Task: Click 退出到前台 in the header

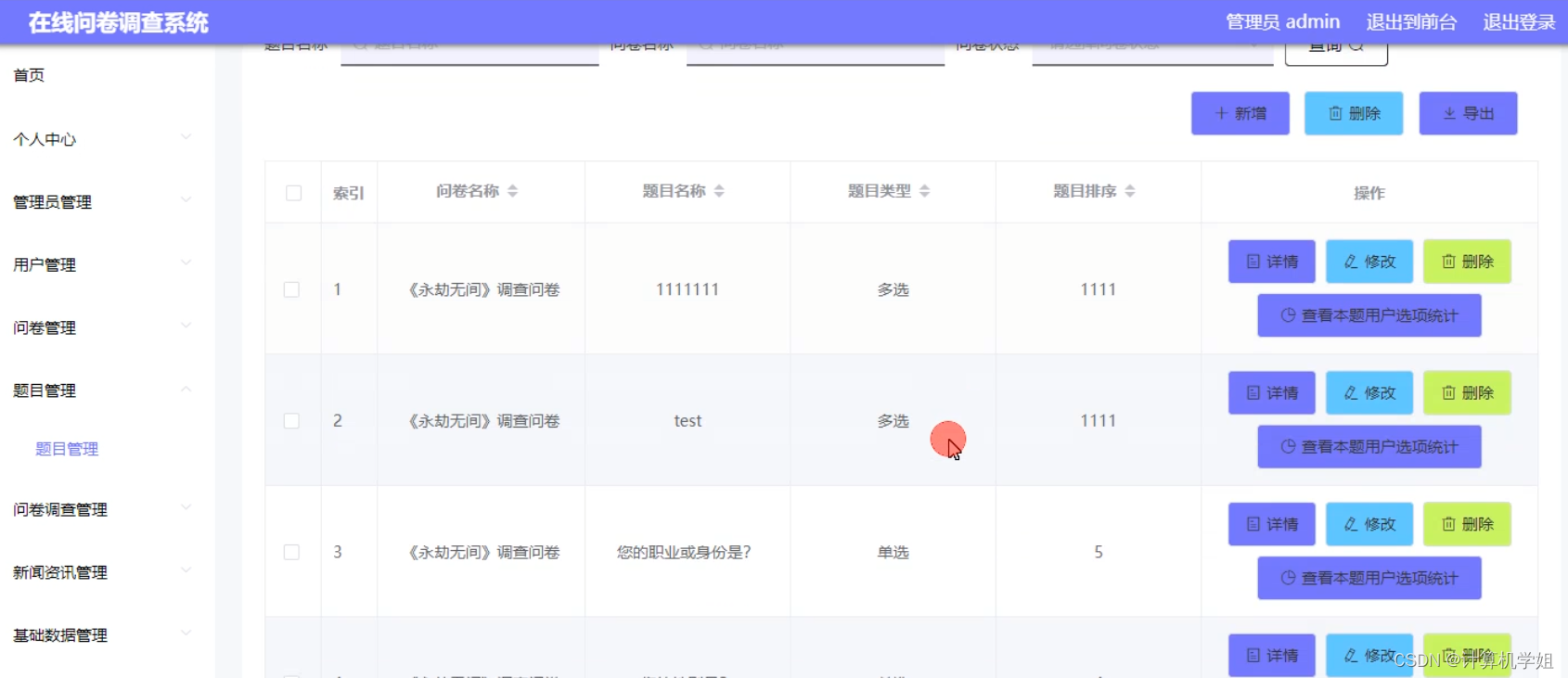Action: pyautogui.click(x=1411, y=22)
